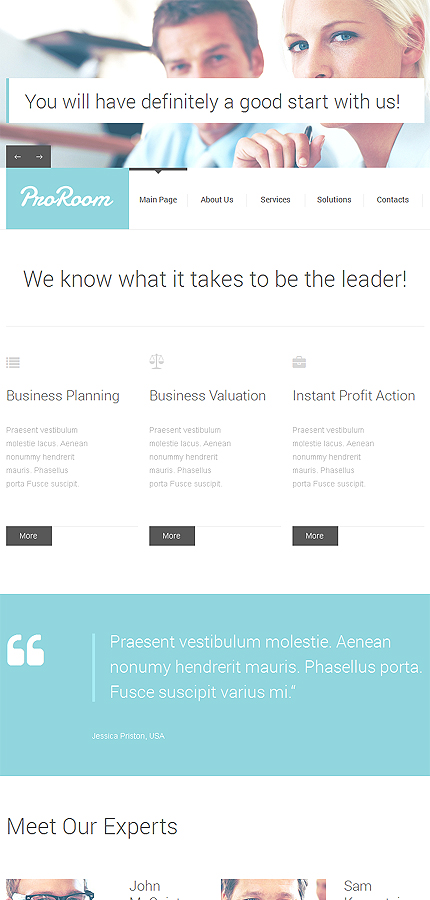Click the Business Valuation heading
Image resolution: width=430 pixels, height=900 pixels.
[x=207, y=395]
